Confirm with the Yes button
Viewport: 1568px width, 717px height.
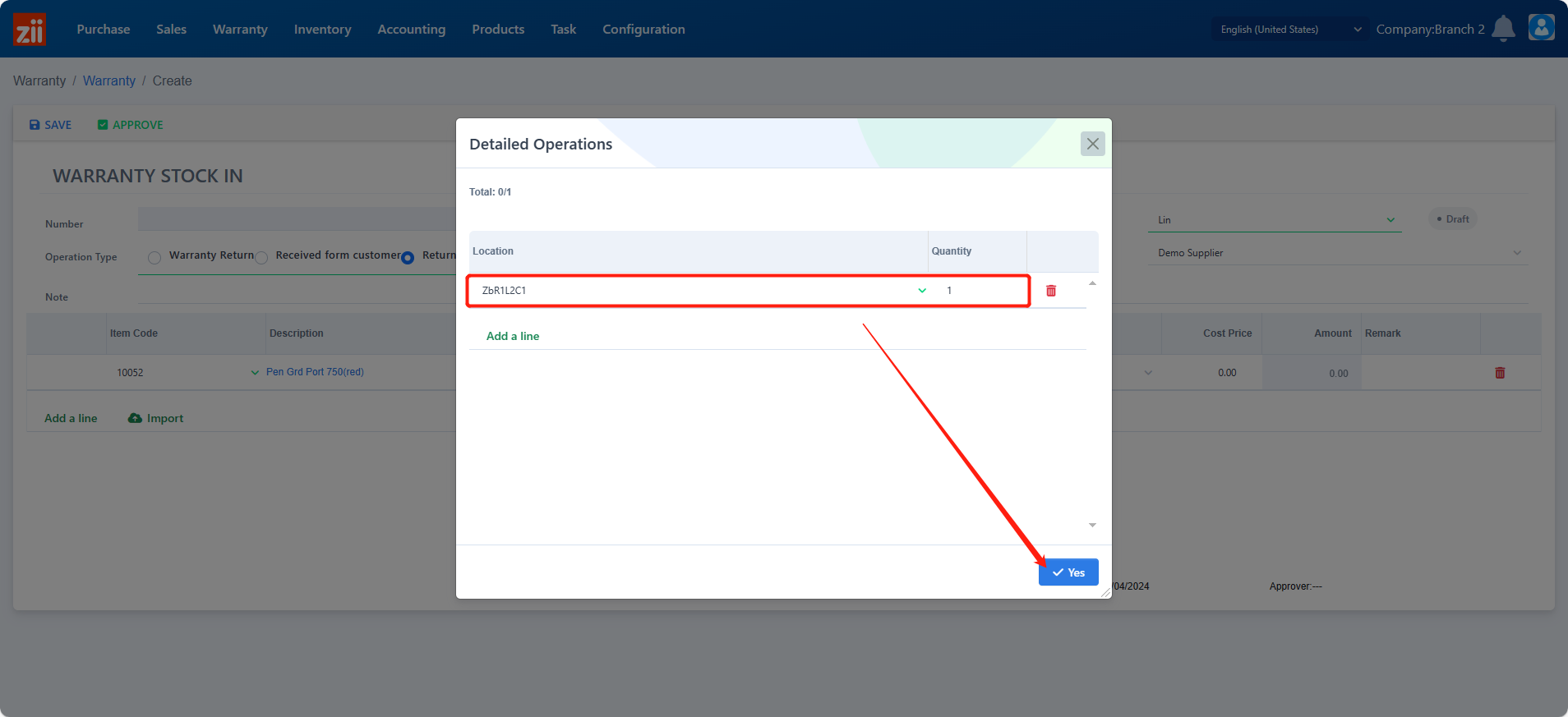tap(1068, 572)
